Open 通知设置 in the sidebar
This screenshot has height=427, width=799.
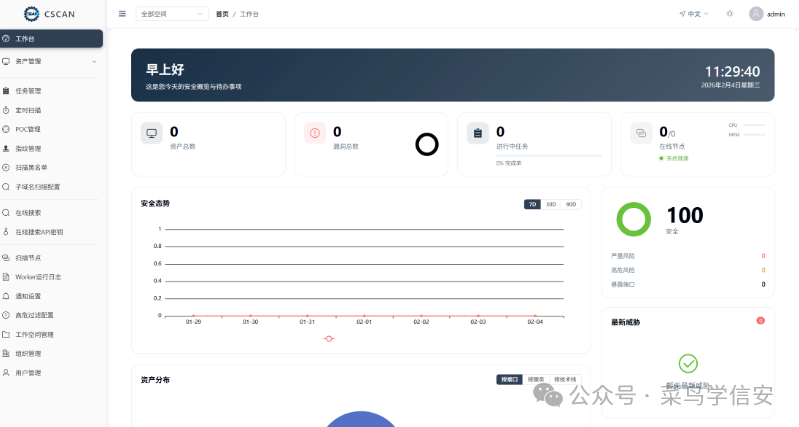51,296
